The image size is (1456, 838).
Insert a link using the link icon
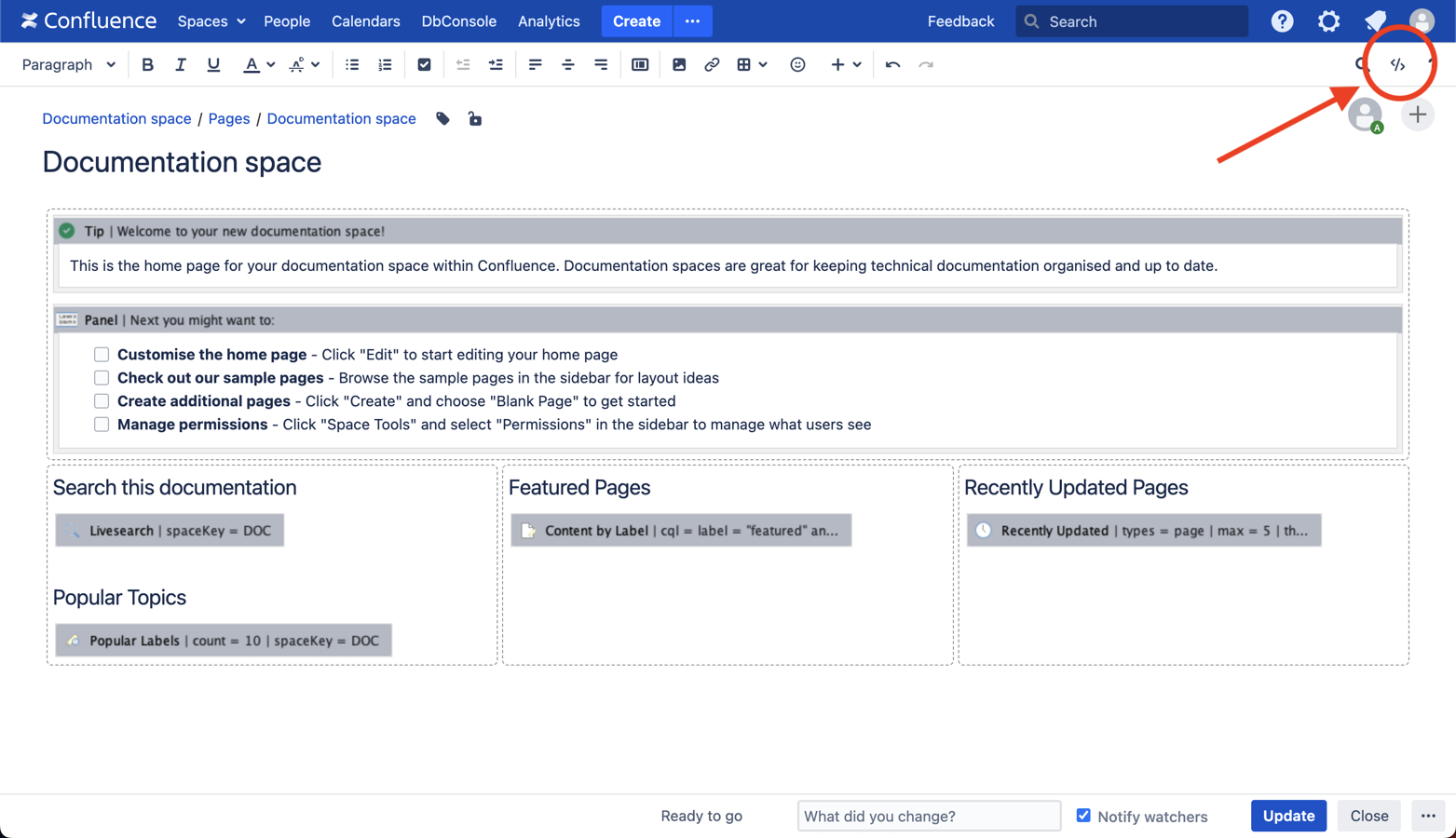712,64
